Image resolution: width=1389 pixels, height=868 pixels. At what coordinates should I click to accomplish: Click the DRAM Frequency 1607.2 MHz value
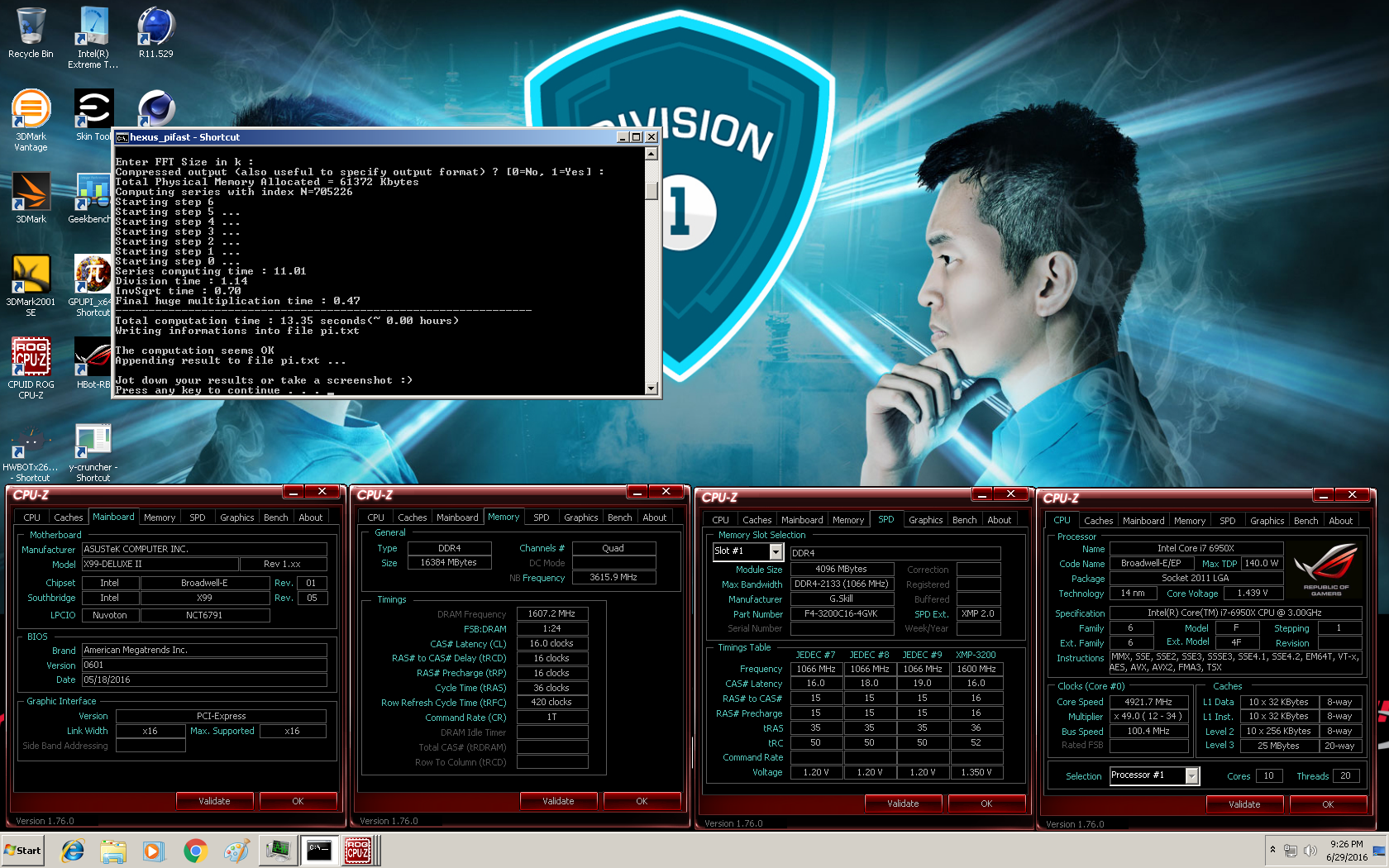(552, 614)
